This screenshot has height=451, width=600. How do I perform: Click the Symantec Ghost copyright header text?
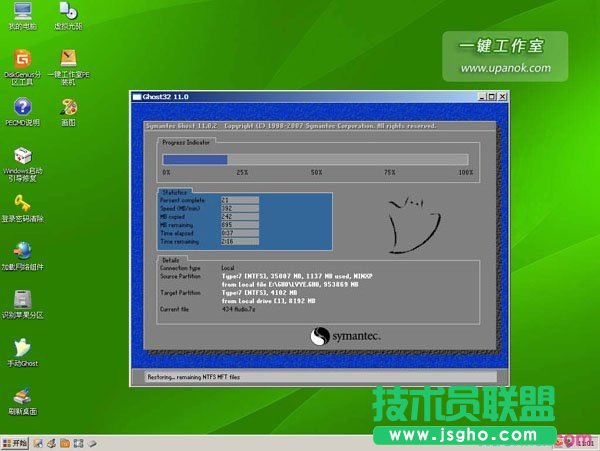pyautogui.click(x=291, y=126)
